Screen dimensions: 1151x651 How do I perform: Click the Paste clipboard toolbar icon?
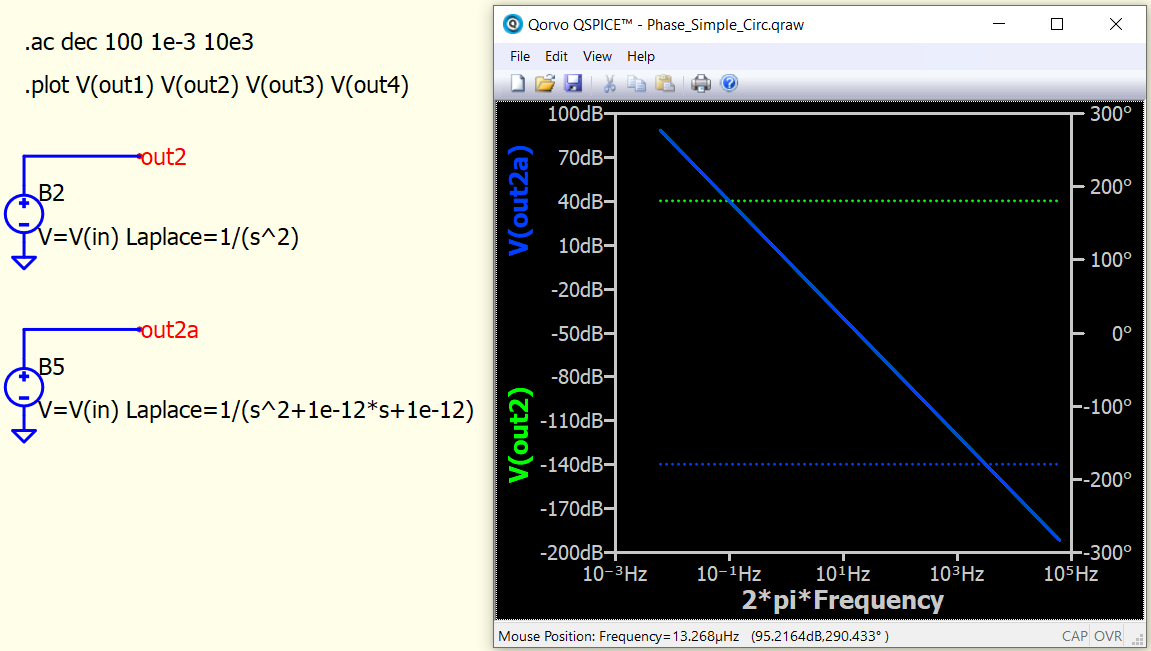(664, 83)
